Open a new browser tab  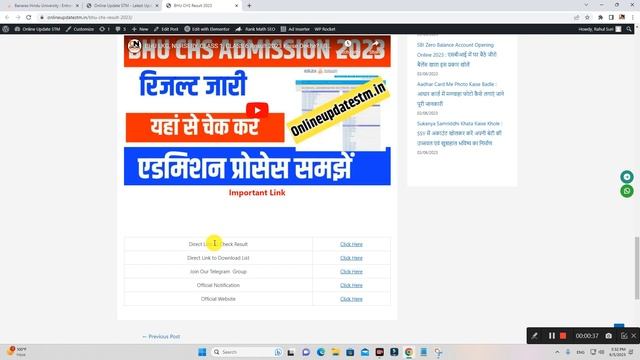pyautogui.click(x=249, y=6)
